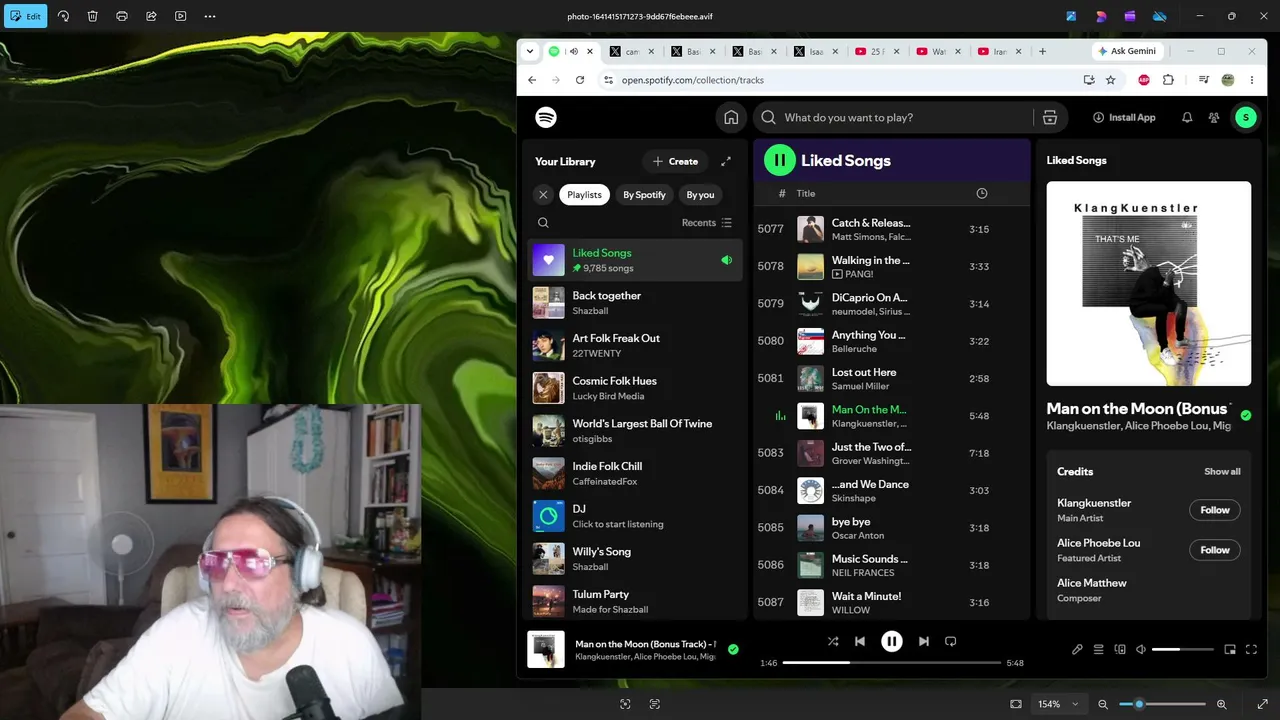Toggle the By you filter chip

coord(700,195)
